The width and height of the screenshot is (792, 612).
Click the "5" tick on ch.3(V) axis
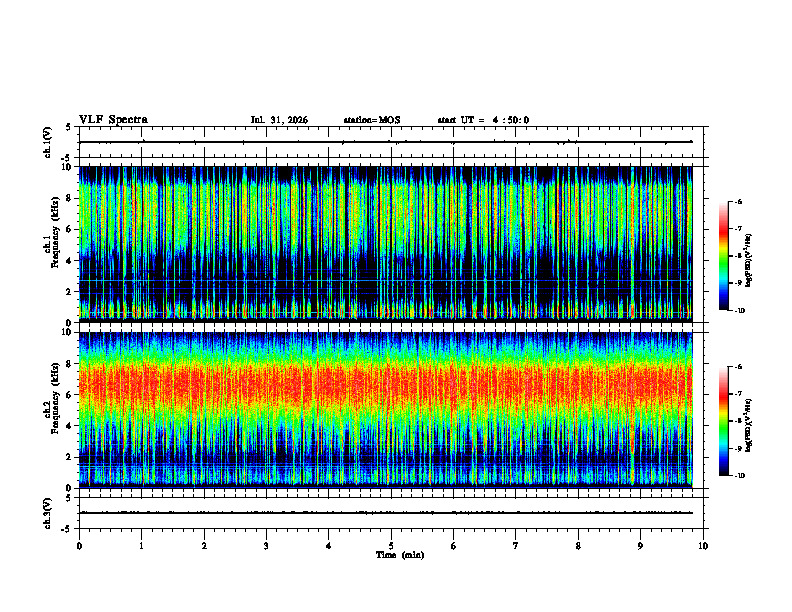(x=69, y=498)
